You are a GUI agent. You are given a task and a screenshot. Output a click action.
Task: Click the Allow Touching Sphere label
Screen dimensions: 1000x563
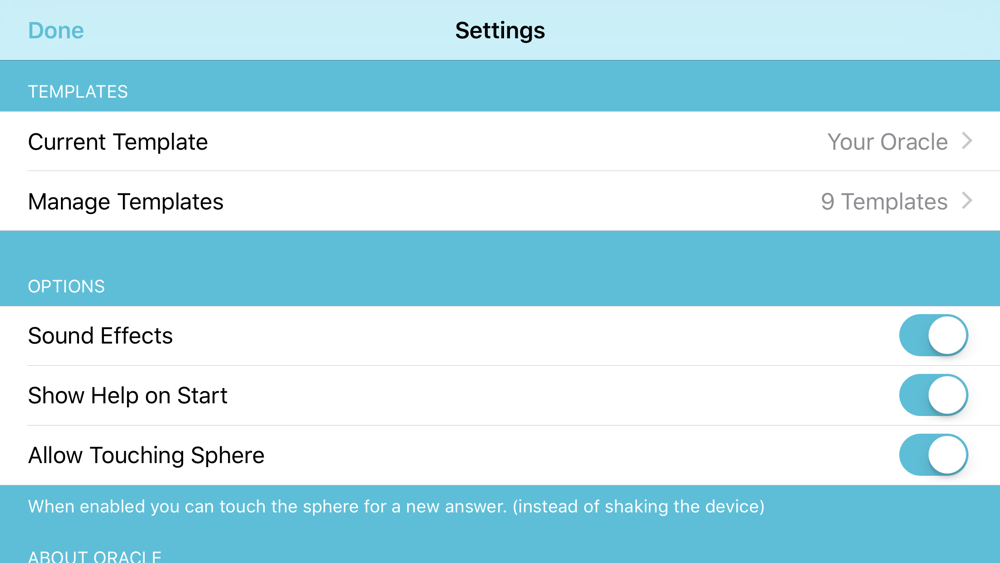(x=146, y=455)
